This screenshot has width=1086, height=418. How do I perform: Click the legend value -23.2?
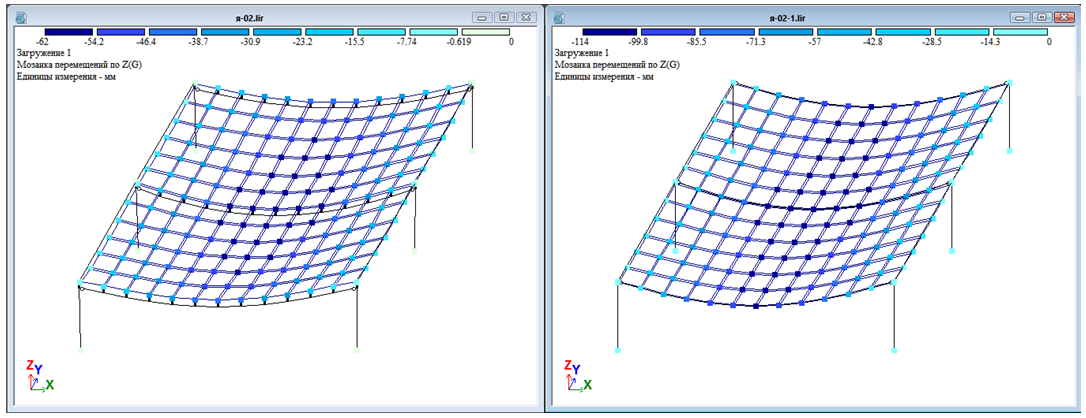click(x=303, y=42)
